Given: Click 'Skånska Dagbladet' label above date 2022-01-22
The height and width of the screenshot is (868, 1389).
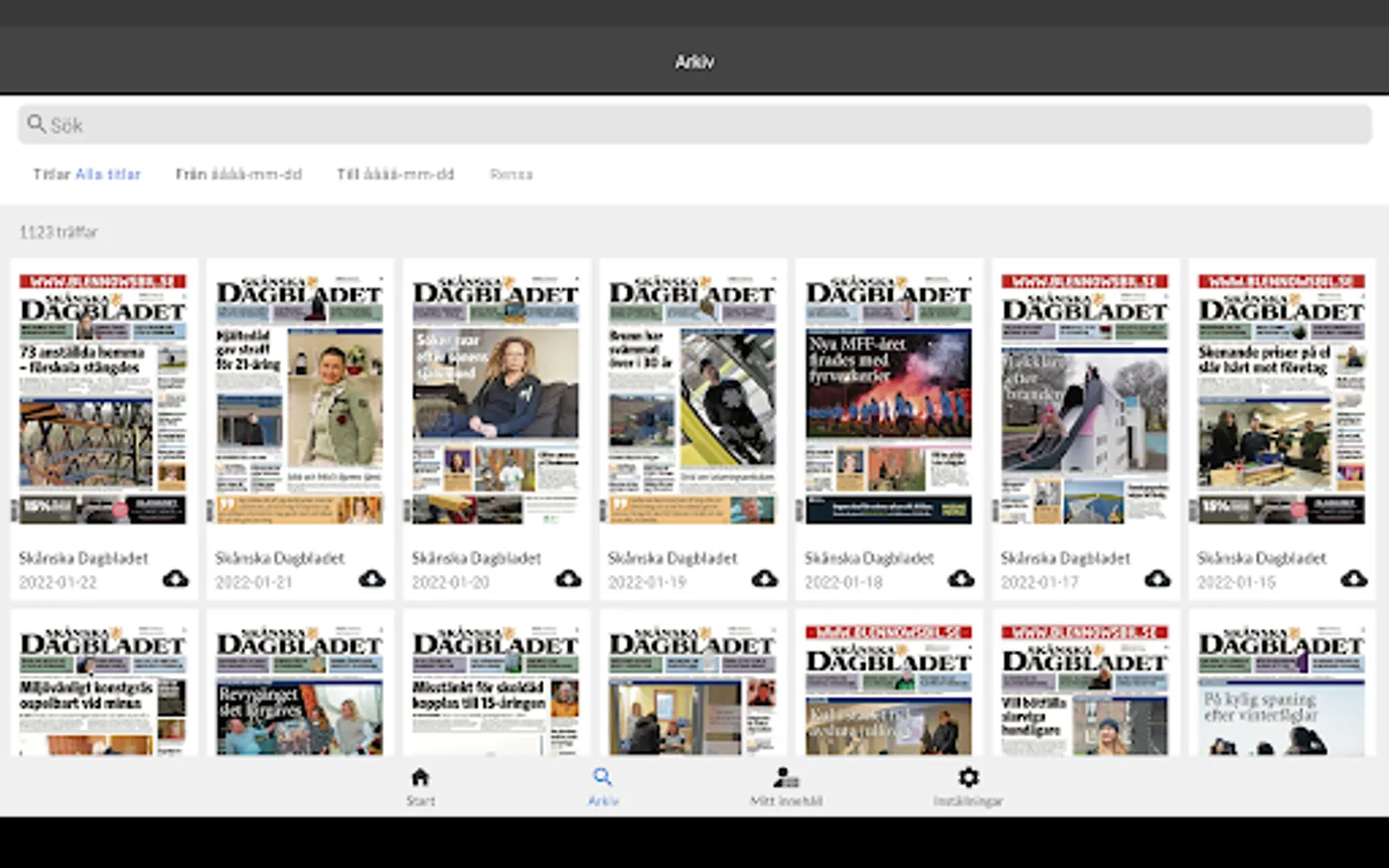Looking at the screenshot, I should coord(84,558).
